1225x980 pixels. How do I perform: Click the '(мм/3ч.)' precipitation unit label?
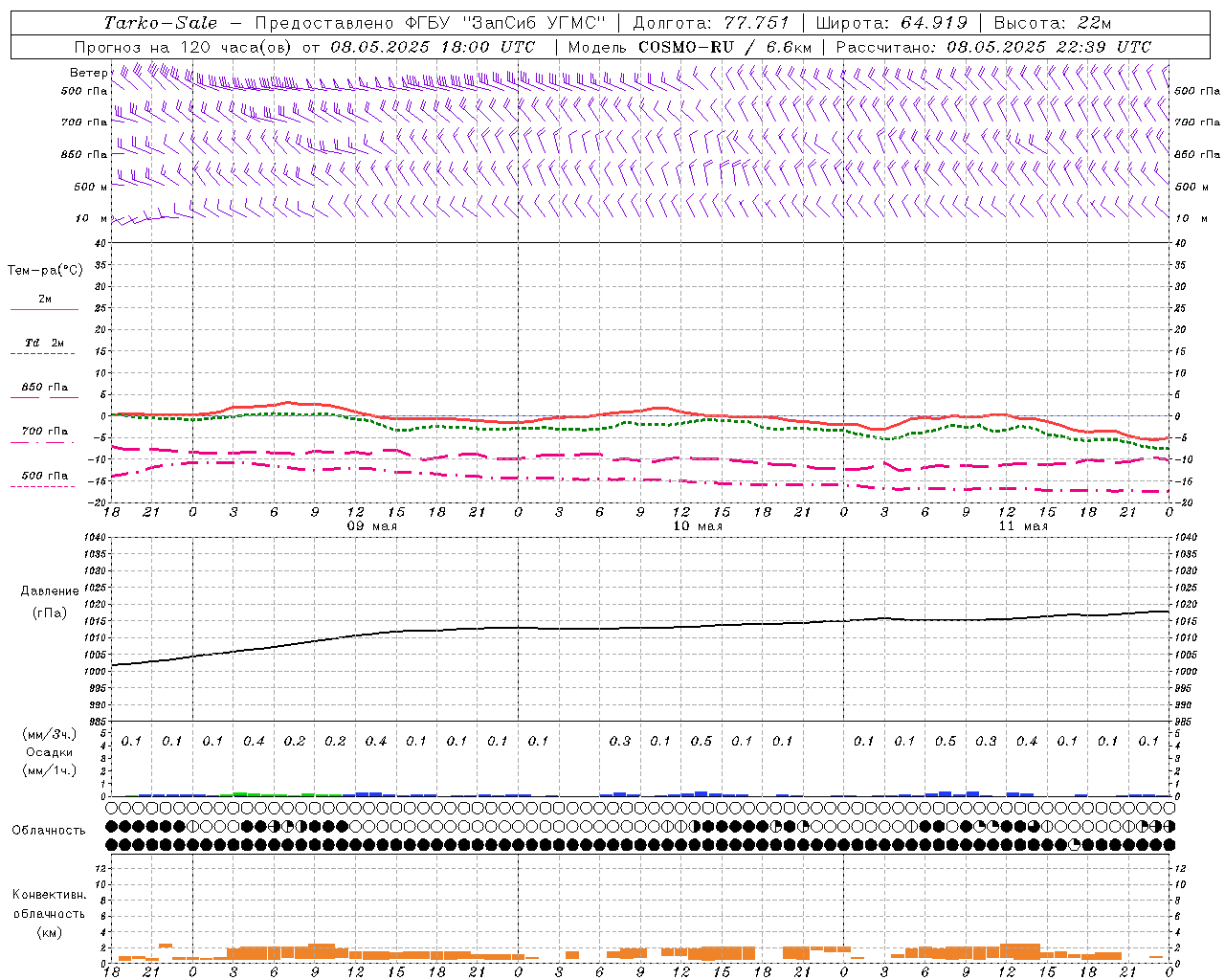[50, 734]
